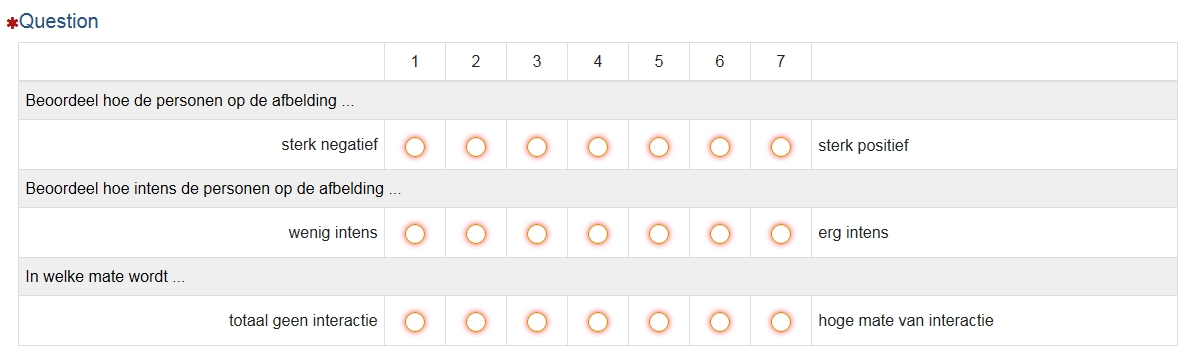The height and width of the screenshot is (360, 1186).
Task: Select rating 6 in erg intens row
Action: click(x=719, y=234)
